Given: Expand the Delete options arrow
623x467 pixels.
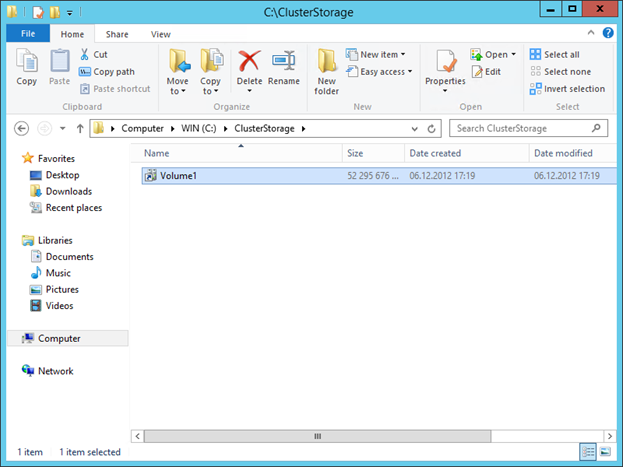Looking at the screenshot, I should point(250,91).
